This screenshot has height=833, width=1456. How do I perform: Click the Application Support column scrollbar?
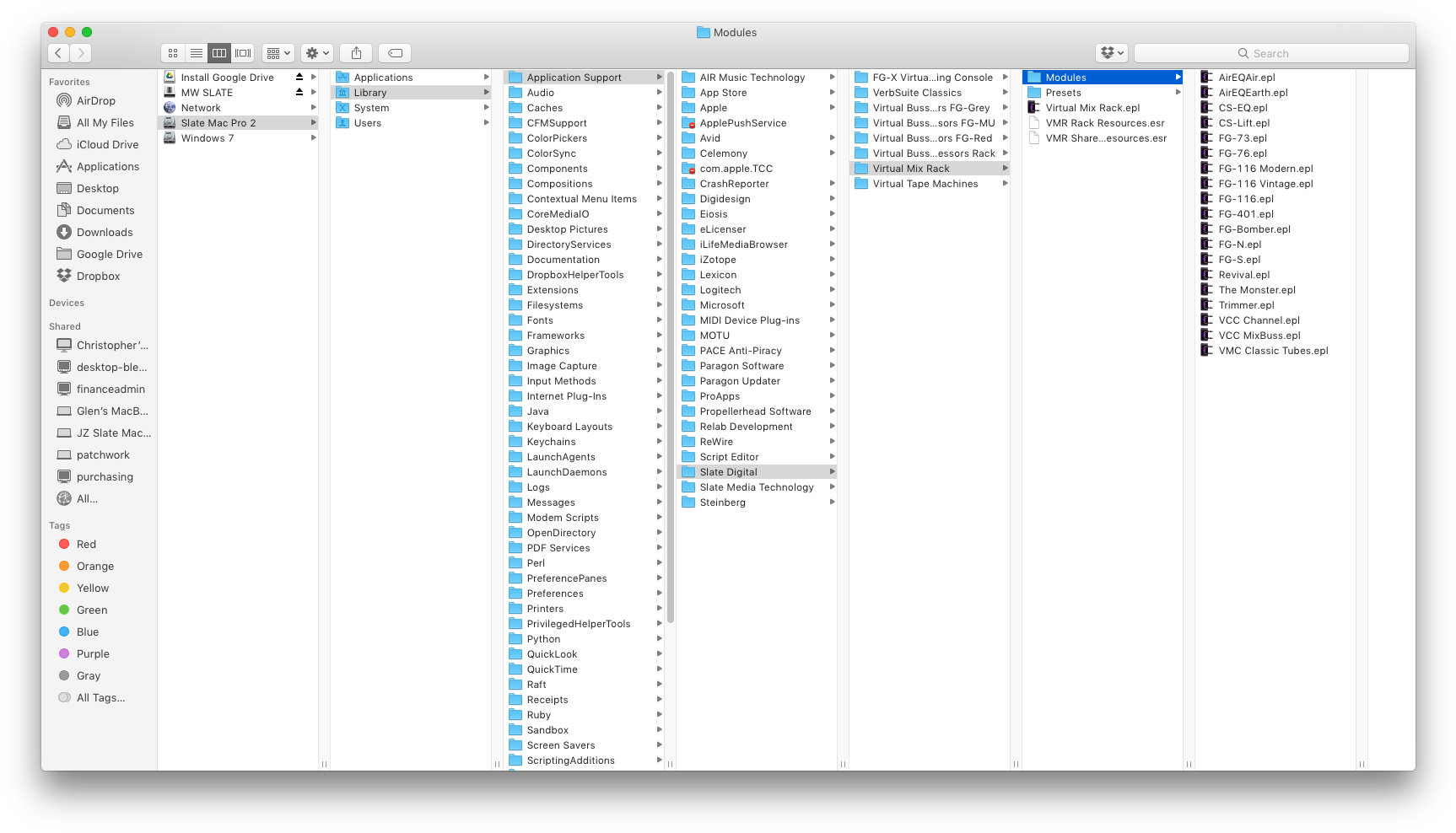click(x=671, y=346)
